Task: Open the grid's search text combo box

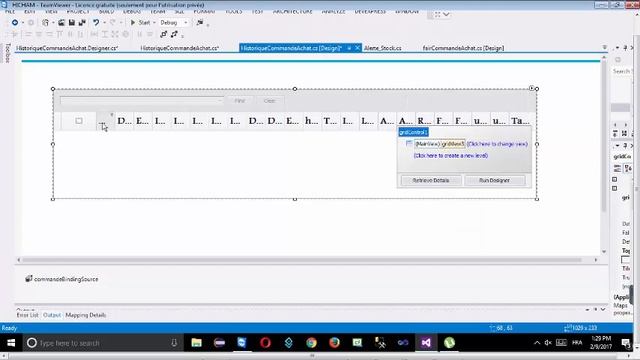Action: point(142,100)
